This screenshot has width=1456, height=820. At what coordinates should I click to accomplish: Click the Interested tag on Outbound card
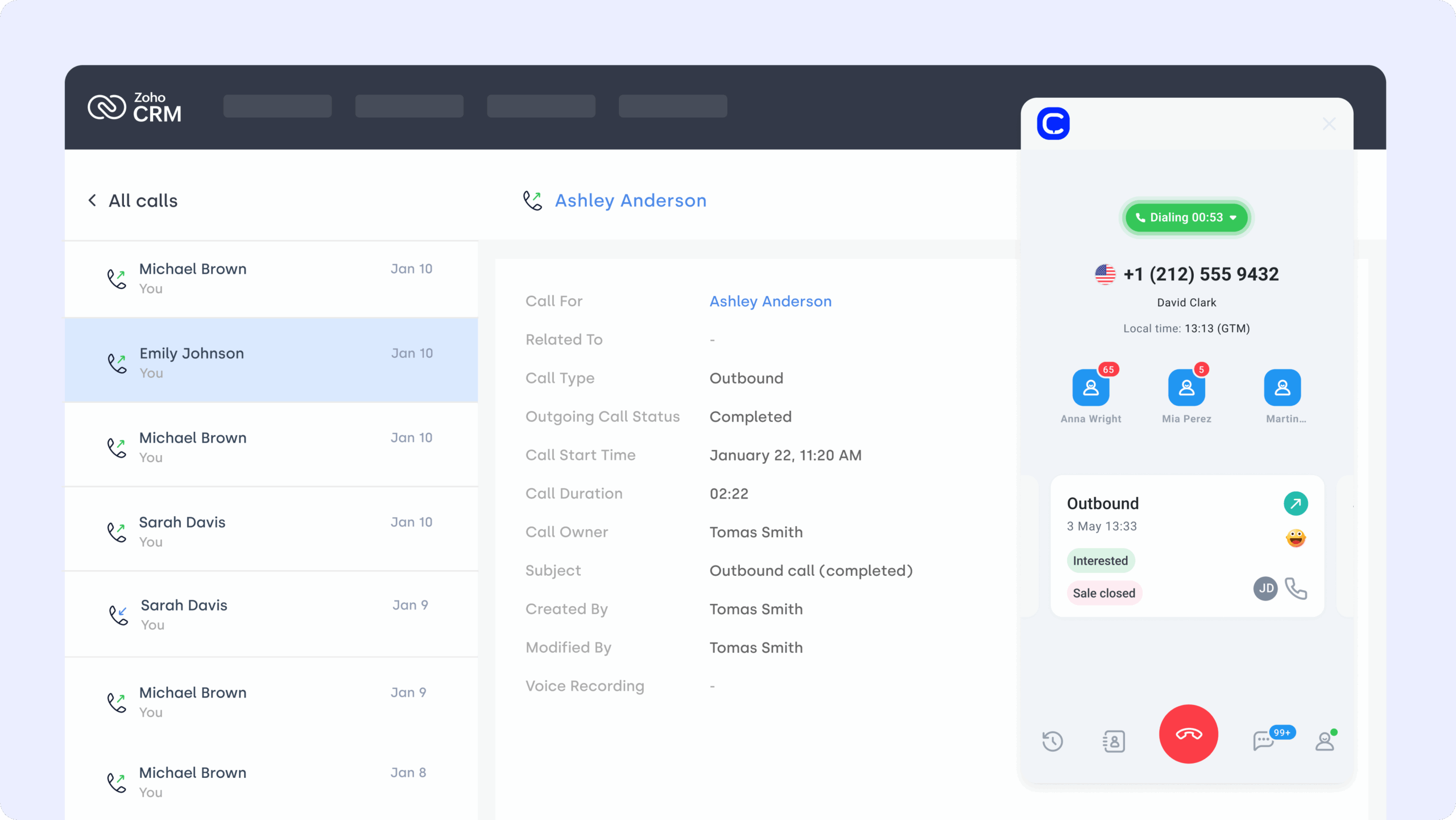pos(1100,561)
